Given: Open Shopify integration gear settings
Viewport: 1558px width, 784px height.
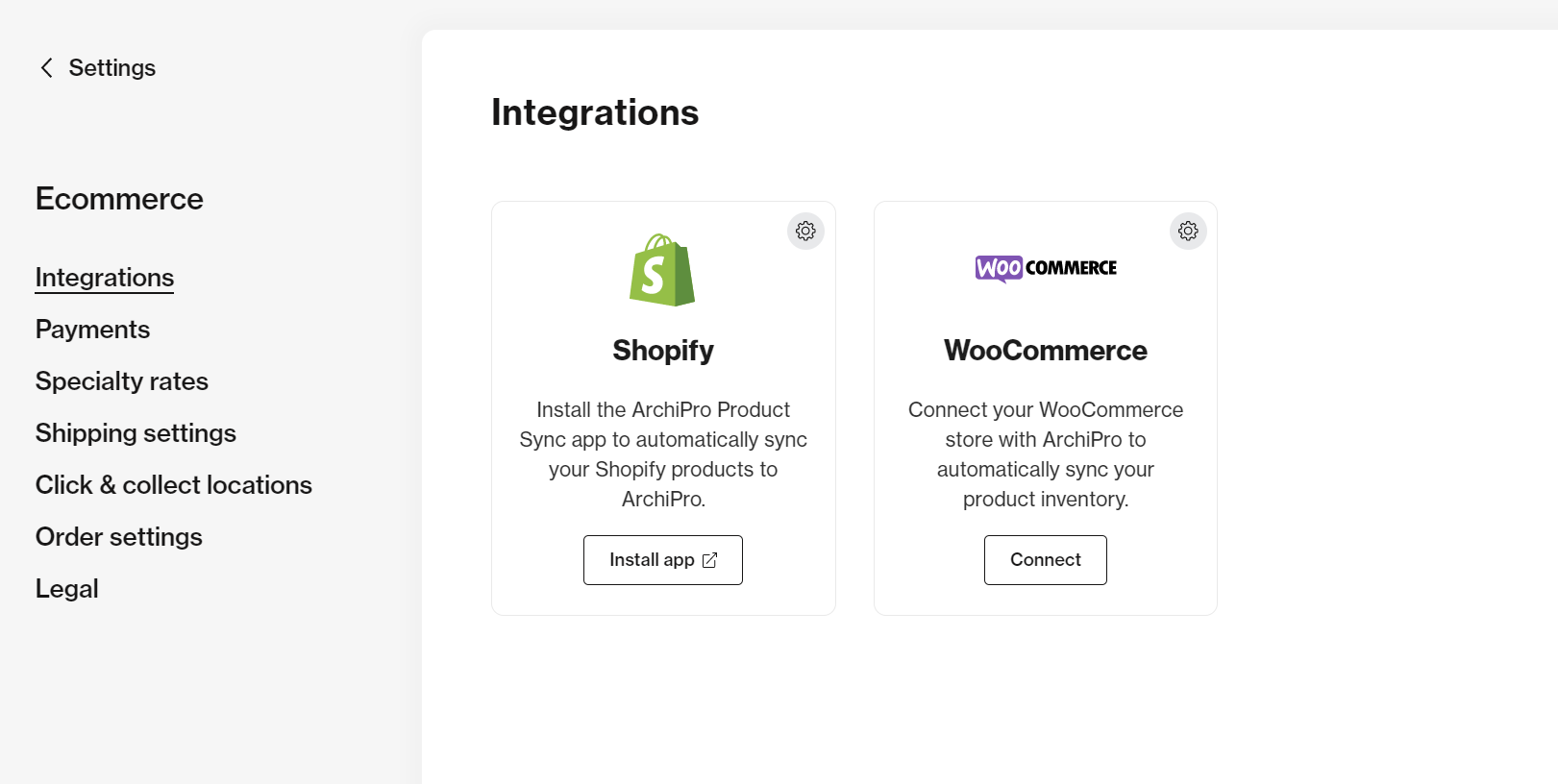Looking at the screenshot, I should pos(805,231).
